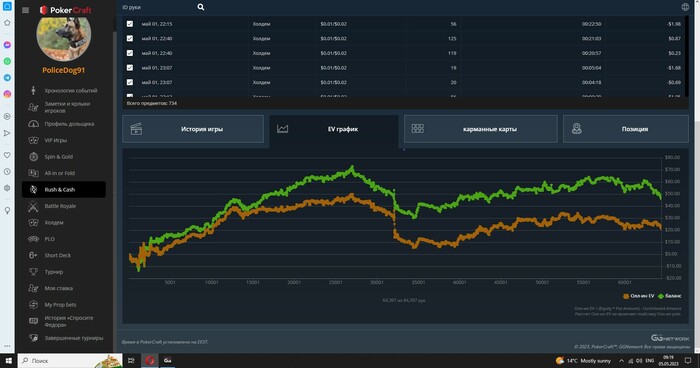
Task: Open Холдем in the left menu
Action: (x=64, y=222)
